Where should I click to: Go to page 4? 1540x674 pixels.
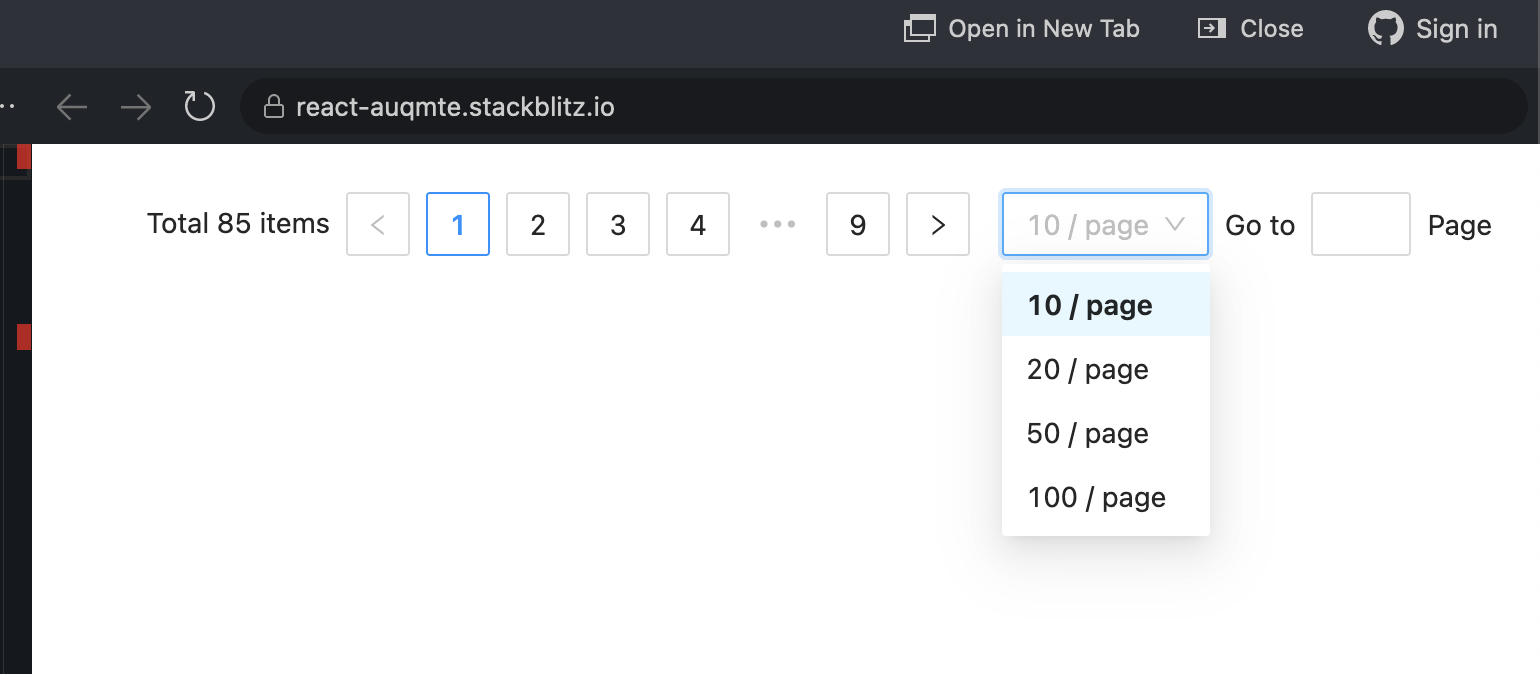coord(698,224)
